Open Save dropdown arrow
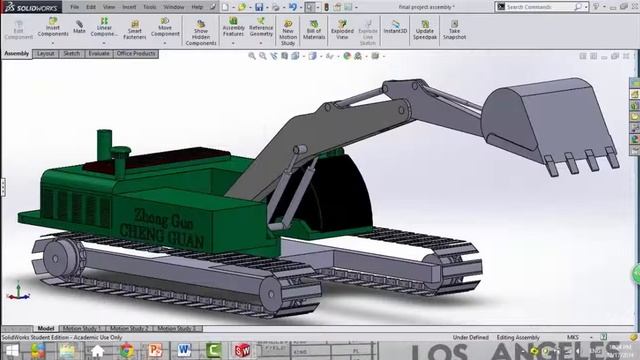Viewport: 640px width, 360px height. [x=267, y=7]
